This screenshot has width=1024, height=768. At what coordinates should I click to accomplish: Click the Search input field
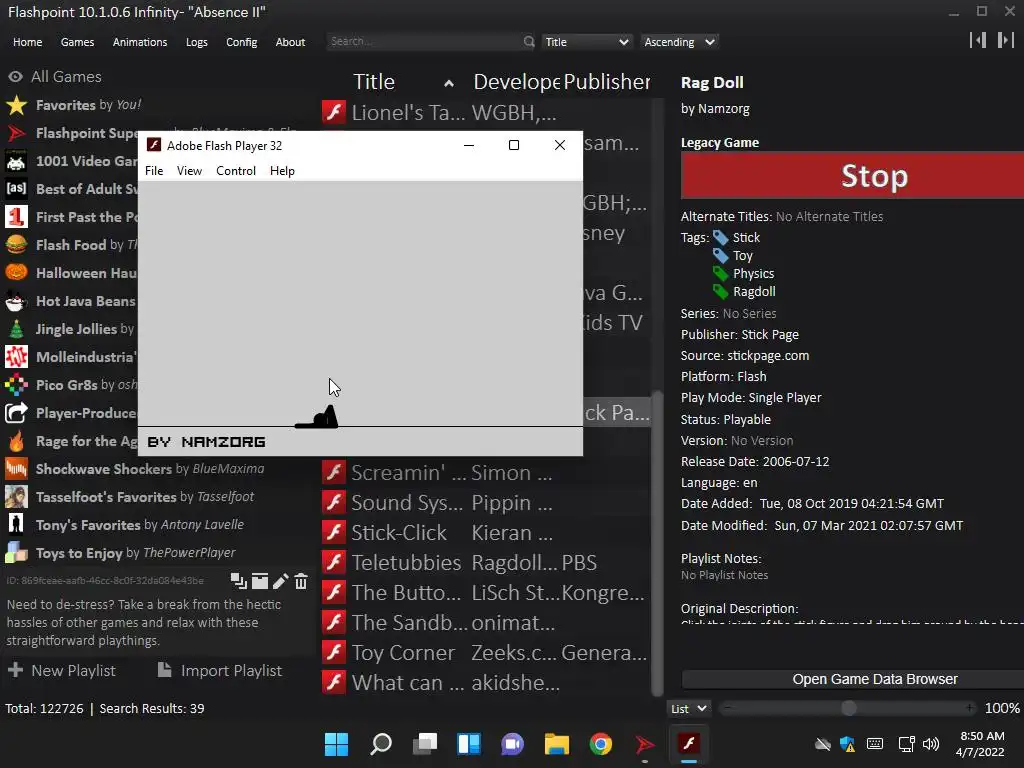tap(425, 41)
